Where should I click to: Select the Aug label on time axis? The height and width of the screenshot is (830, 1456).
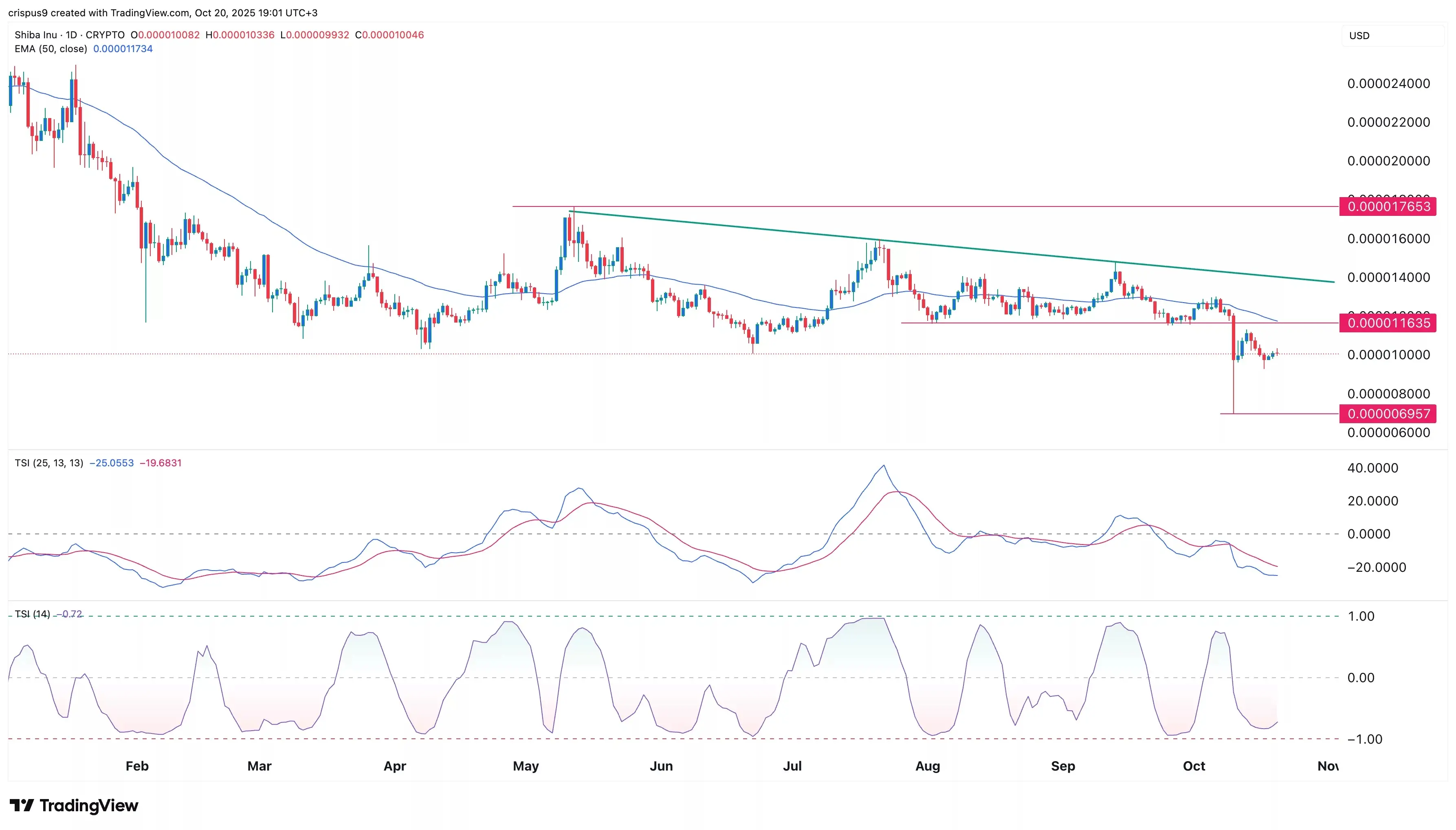click(x=928, y=766)
